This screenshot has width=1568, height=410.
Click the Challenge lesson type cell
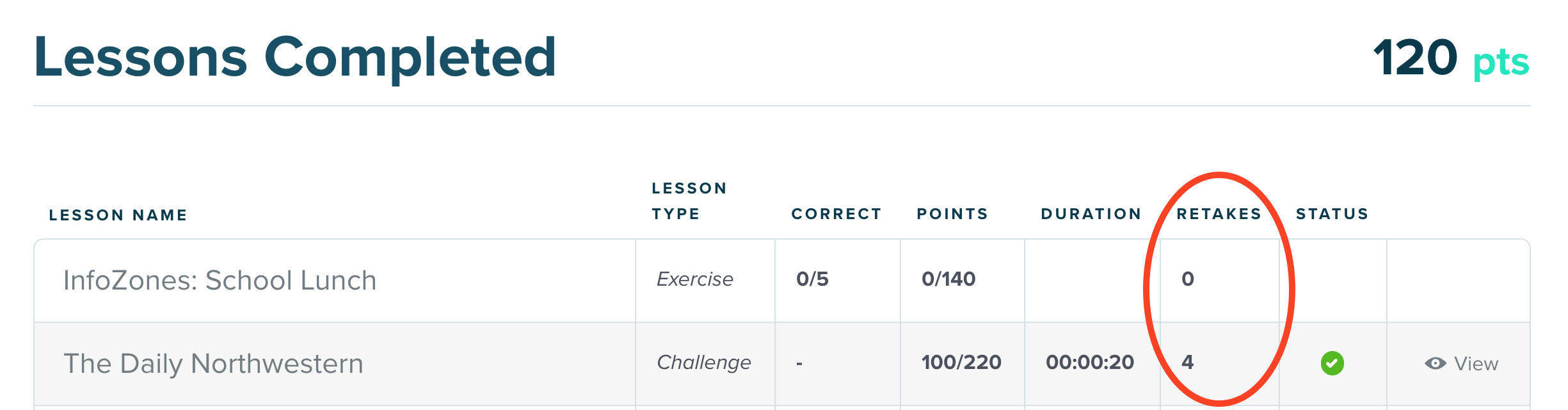pyautogui.click(x=703, y=362)
